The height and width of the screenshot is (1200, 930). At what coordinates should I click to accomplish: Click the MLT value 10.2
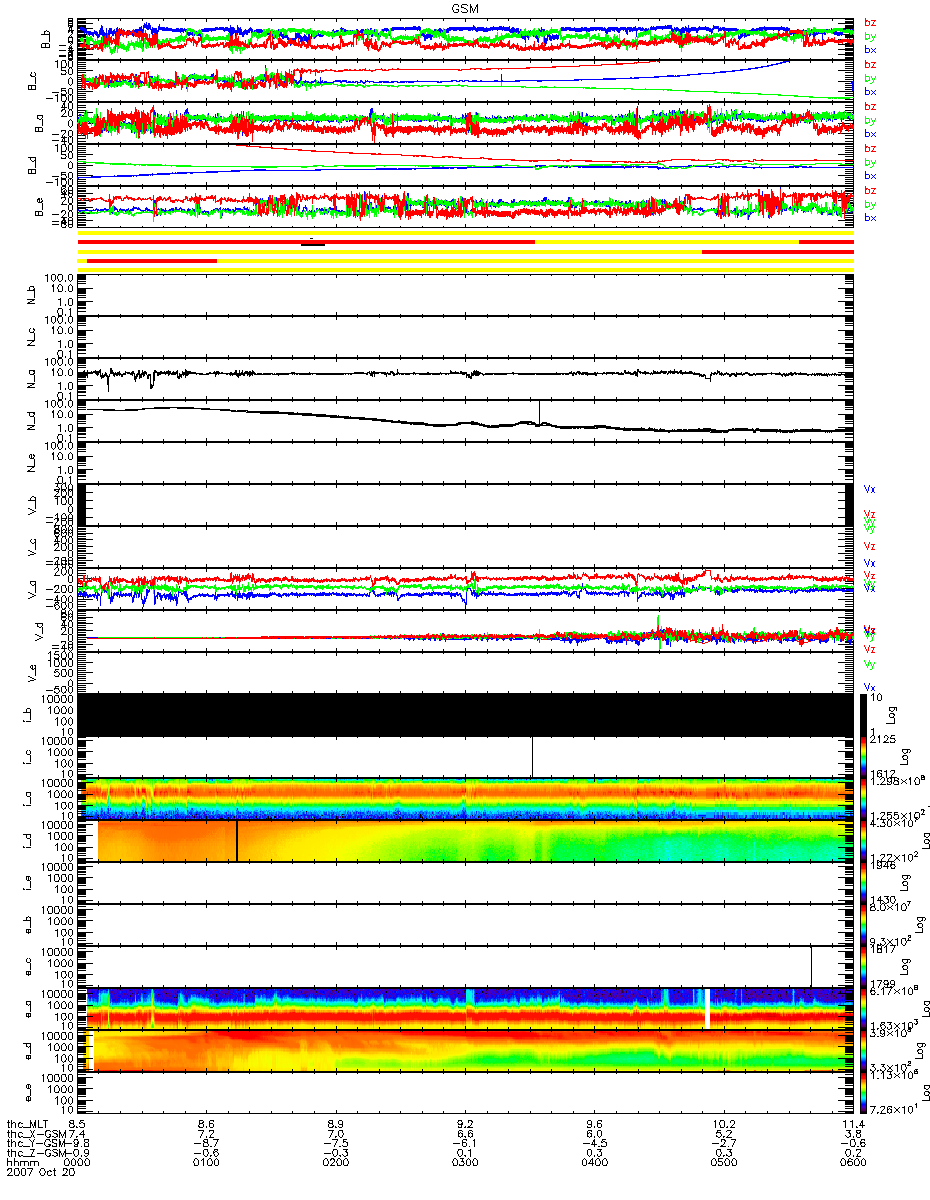tap(724, 1123)
